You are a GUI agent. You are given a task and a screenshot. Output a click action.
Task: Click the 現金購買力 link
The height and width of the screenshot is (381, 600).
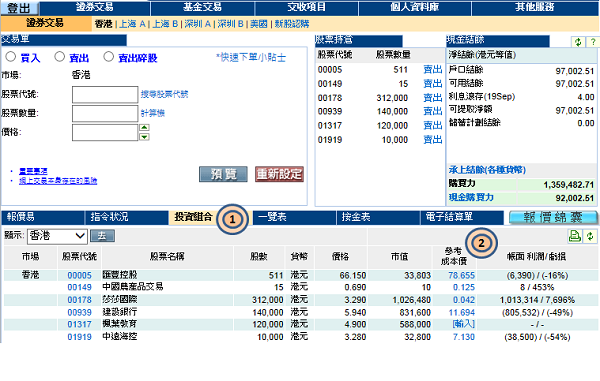coord(471,197)
